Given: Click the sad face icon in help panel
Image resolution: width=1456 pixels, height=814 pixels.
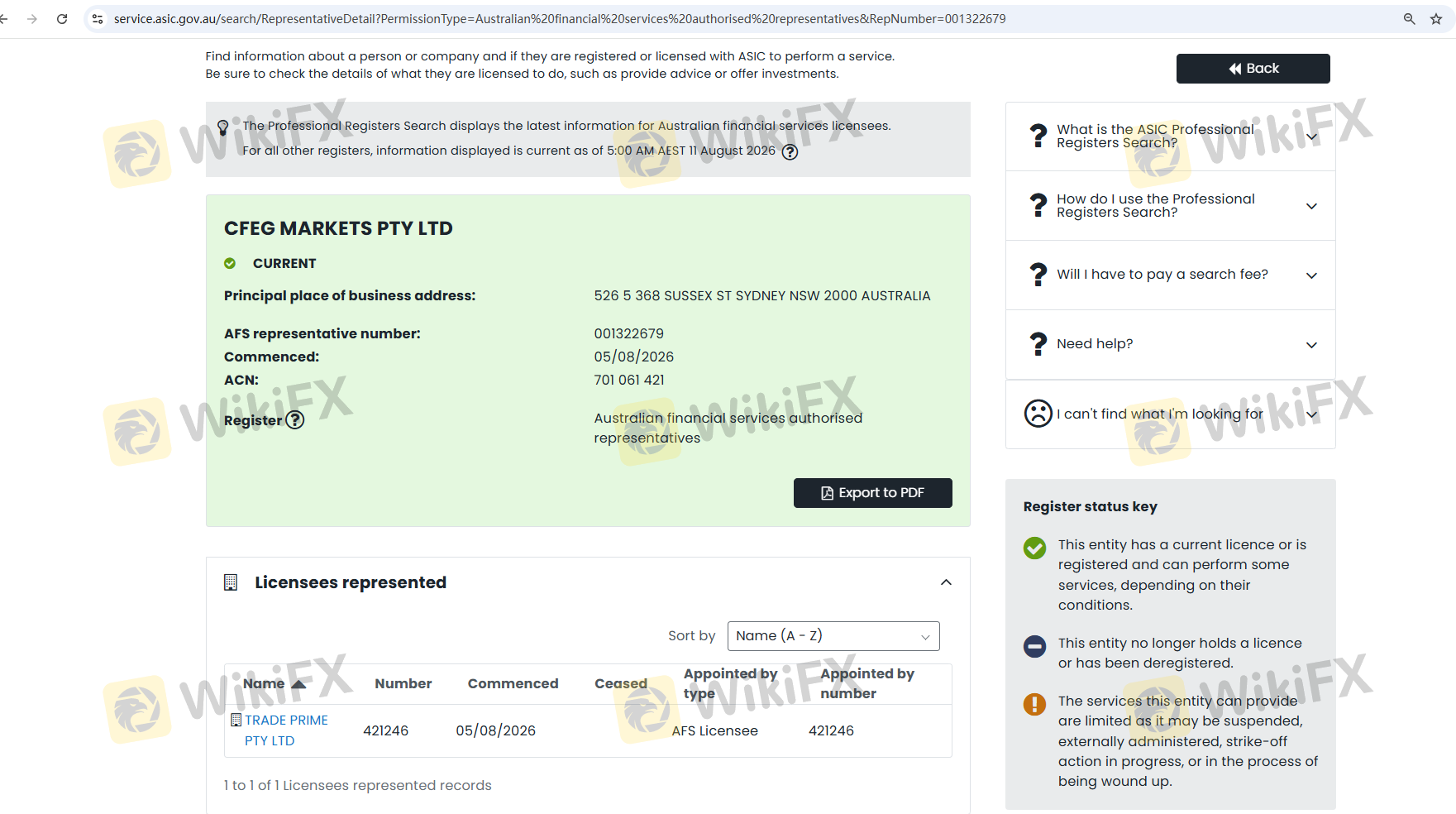Looking at the screenshot, I should coord(1038,414).
